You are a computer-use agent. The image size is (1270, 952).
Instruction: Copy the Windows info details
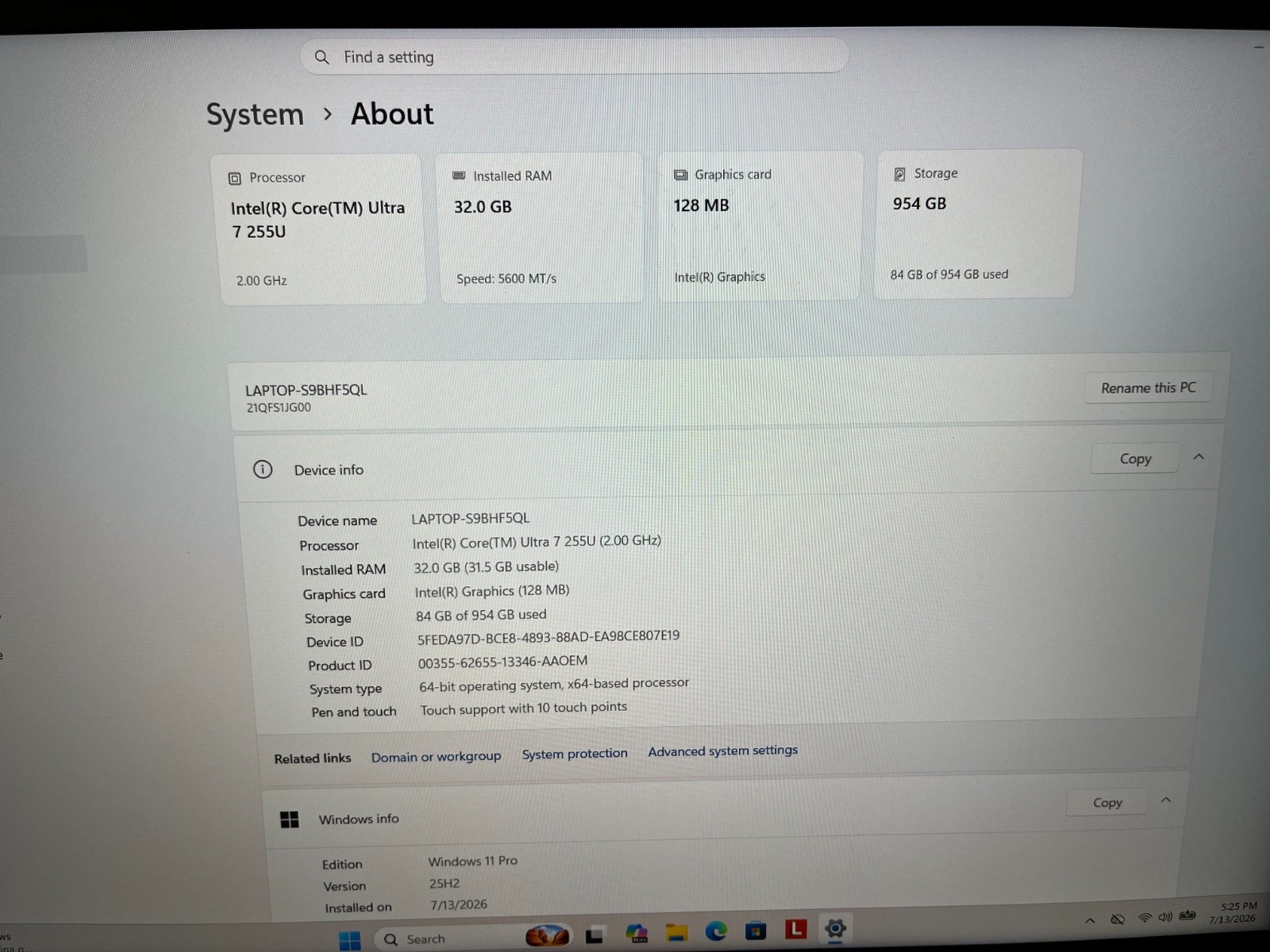1107,803
